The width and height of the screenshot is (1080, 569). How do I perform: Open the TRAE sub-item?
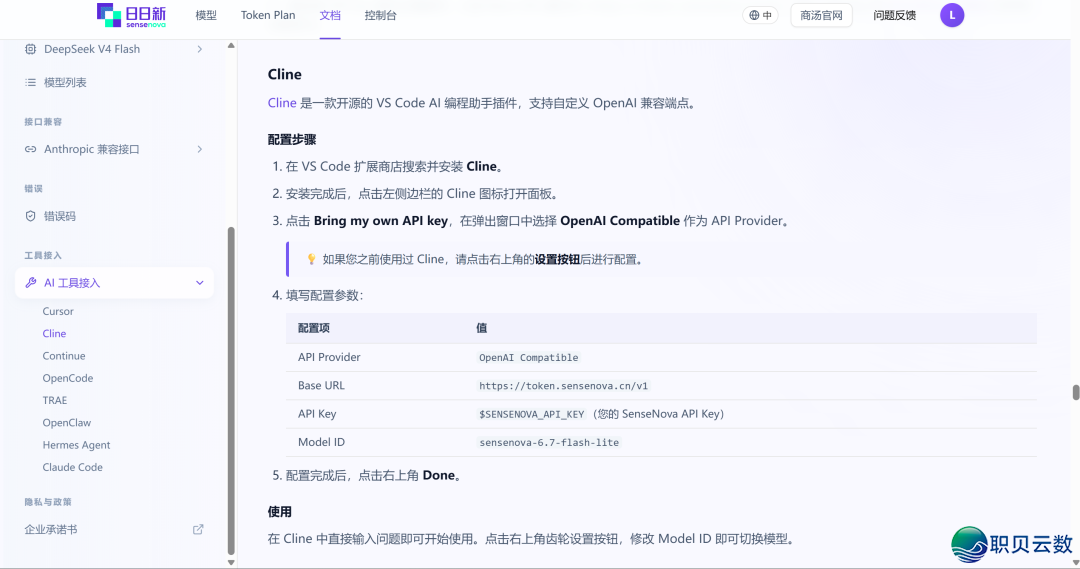(55, 400)
